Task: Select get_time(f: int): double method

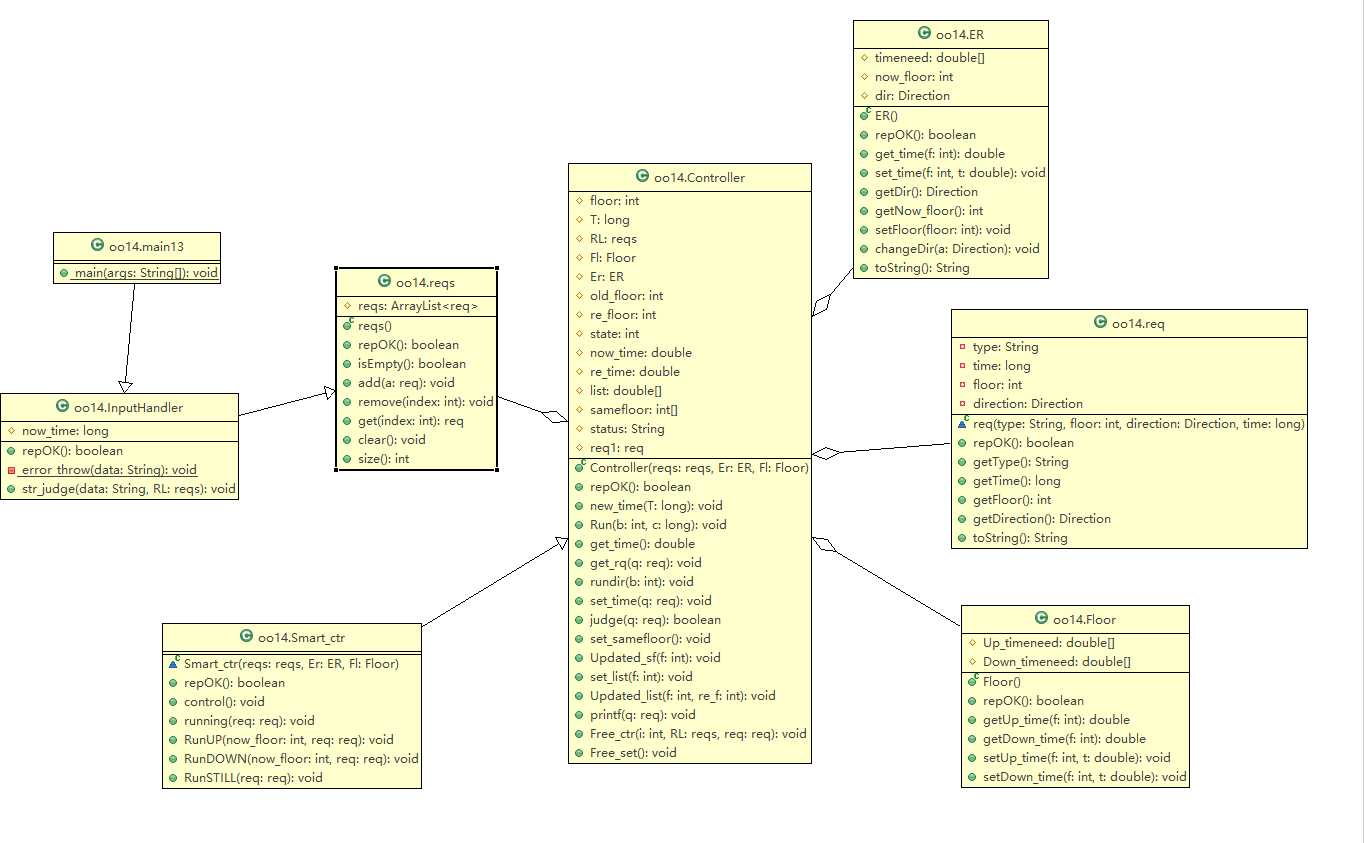Action: coord(939,154)
